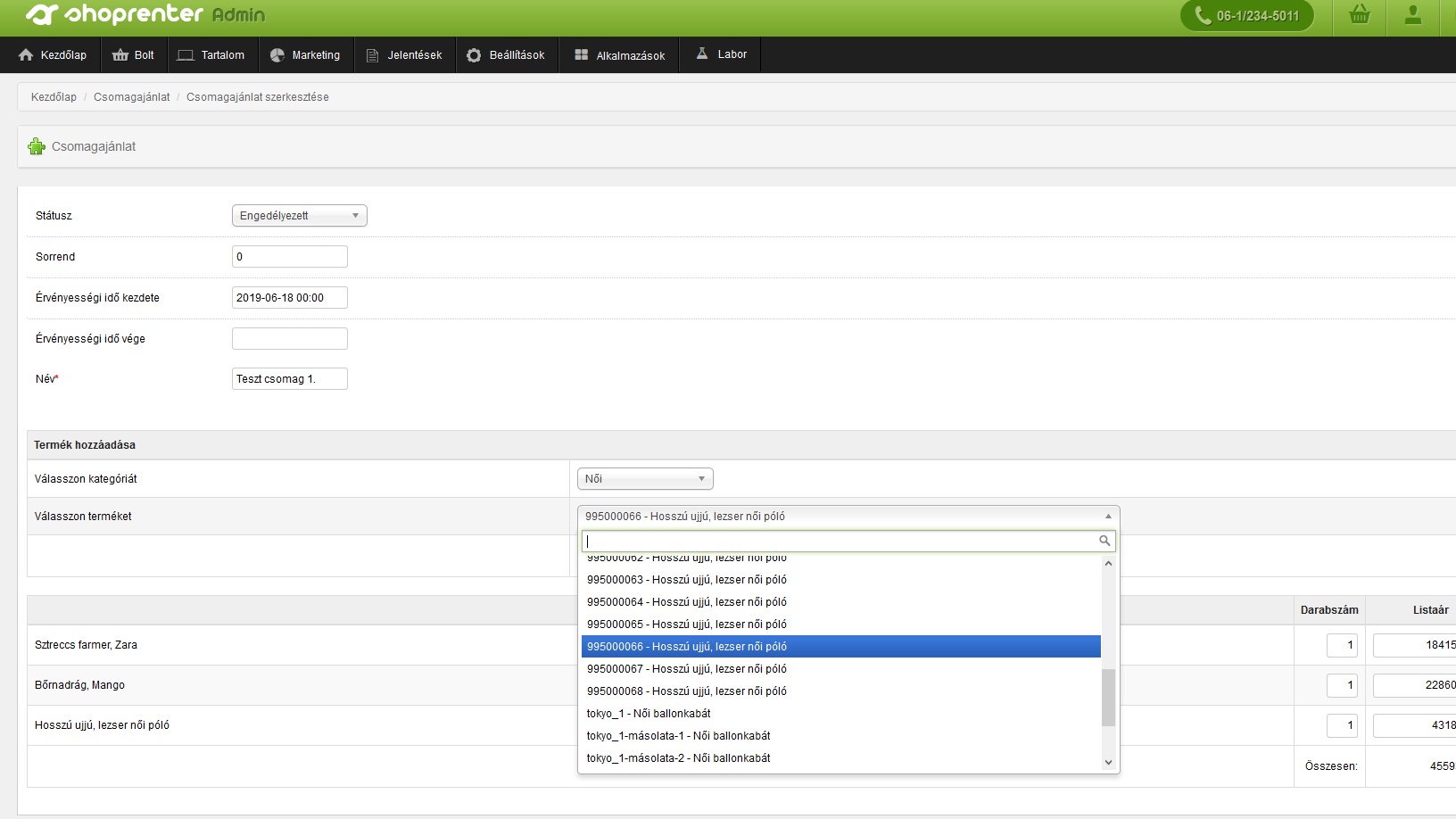The image size is (1456, 819).
Task: Open the user profile icon in header
Action: pos(1413,15)
